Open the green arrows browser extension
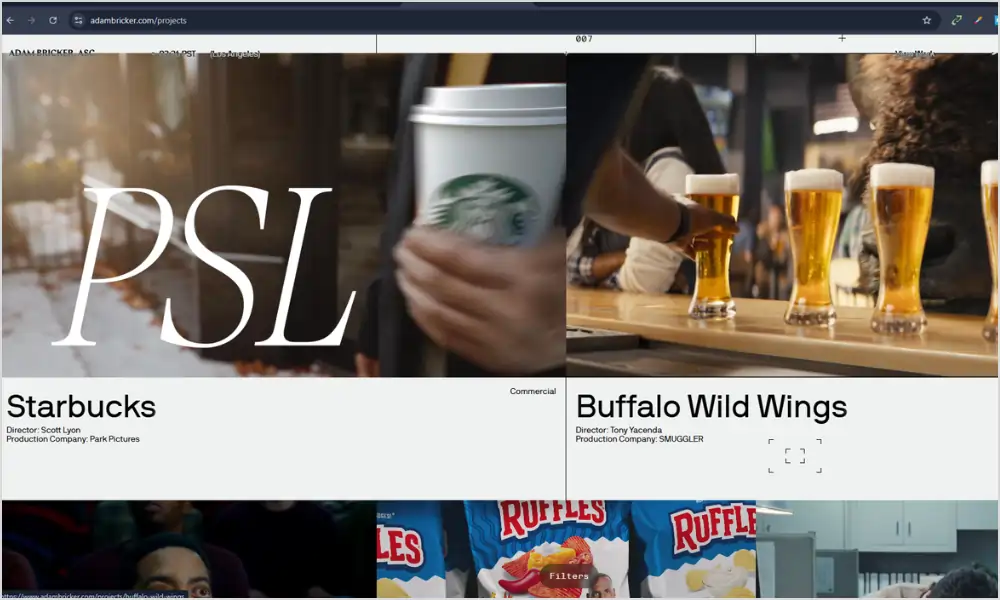 956,20
